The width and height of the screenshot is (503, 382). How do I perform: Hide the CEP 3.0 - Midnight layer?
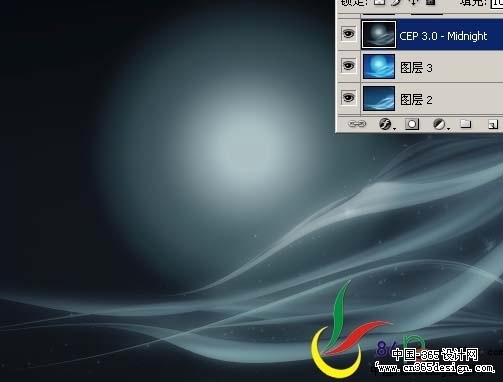[x=348, y=34]
